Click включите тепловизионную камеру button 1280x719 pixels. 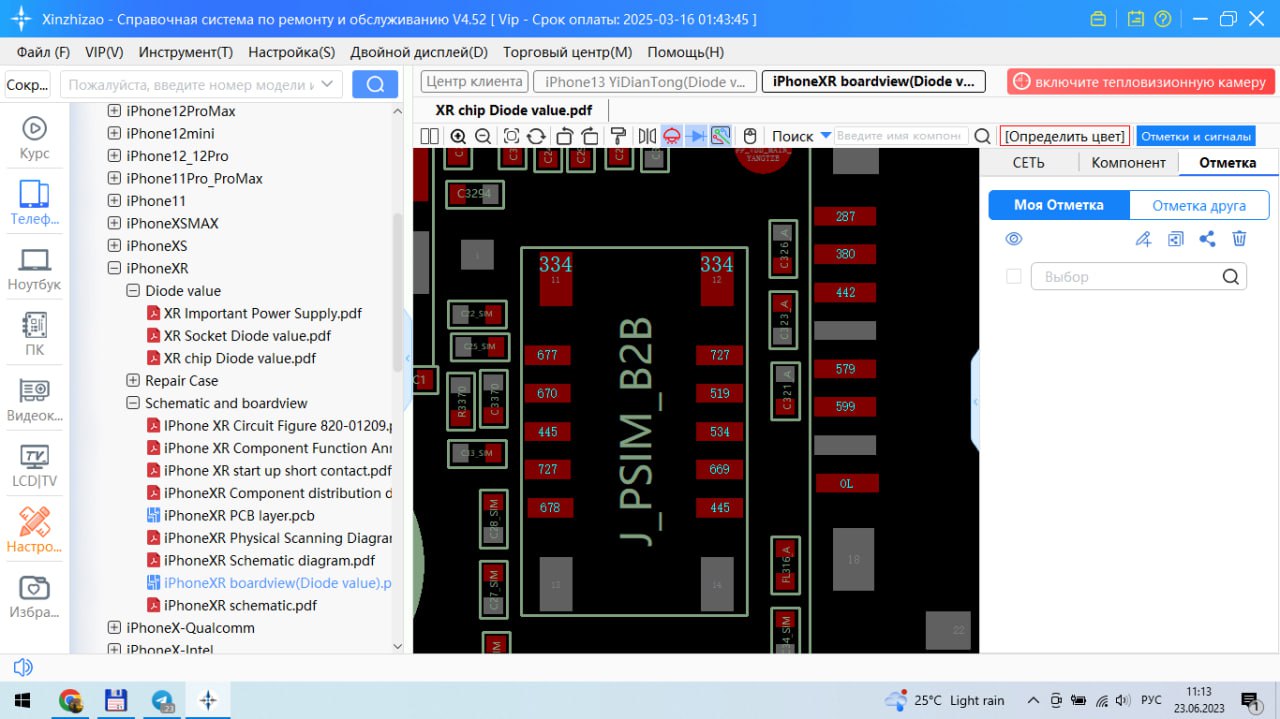click(x=1141, y=82)
